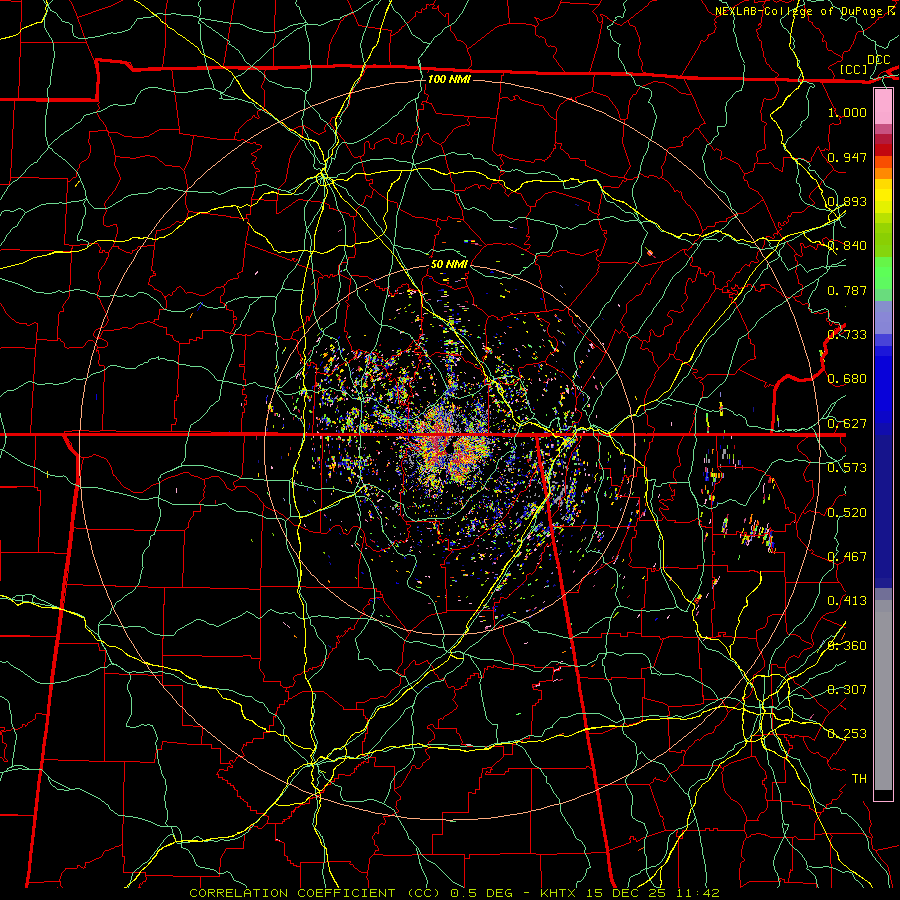Click the CORRELATION COEFFICIENT (CC) caption text
Viewport: 900px width, 900px height.
point(316,893)
